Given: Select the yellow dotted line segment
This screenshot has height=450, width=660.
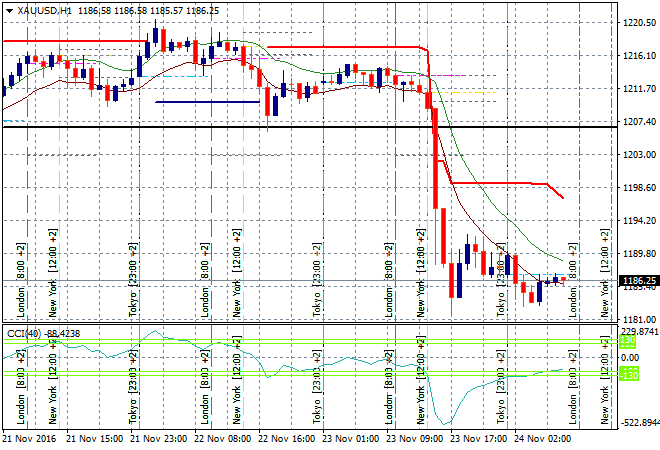Looking at the screenshot, I should point(472,93).
